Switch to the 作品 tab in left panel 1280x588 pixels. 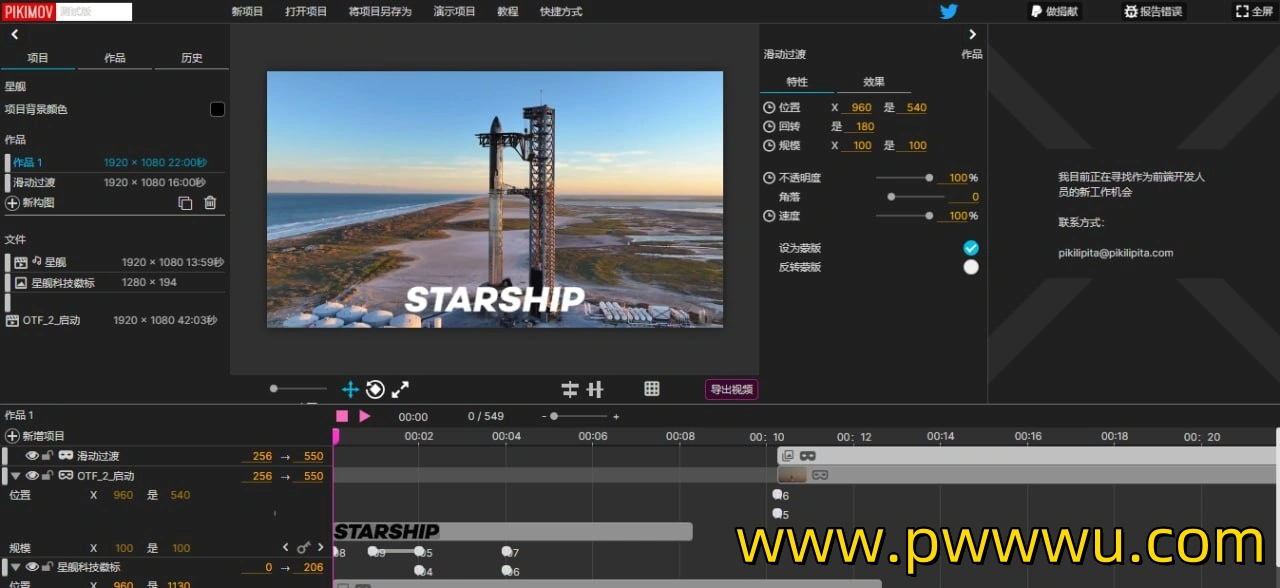[115, 58]
